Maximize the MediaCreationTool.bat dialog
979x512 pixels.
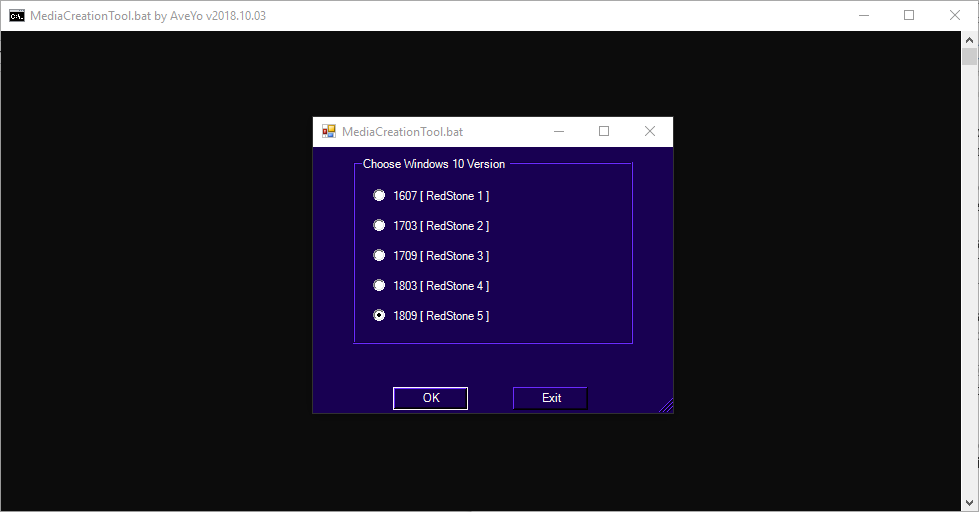point(604,131)
